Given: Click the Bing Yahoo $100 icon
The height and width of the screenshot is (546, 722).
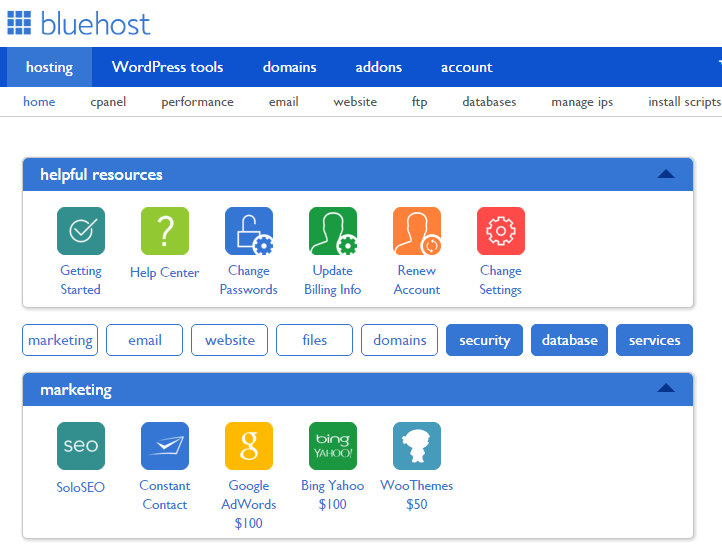Looking at the screenshot, I should pos(333,446).
